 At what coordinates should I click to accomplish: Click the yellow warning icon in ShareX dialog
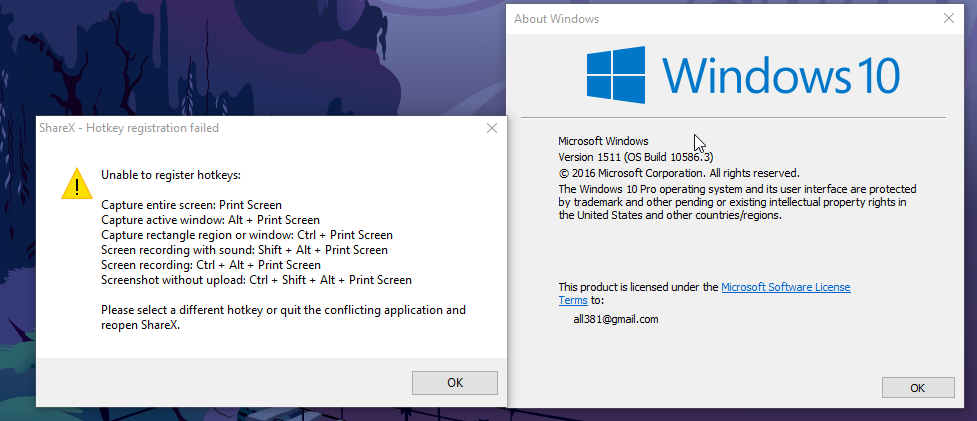pos(77,183)
